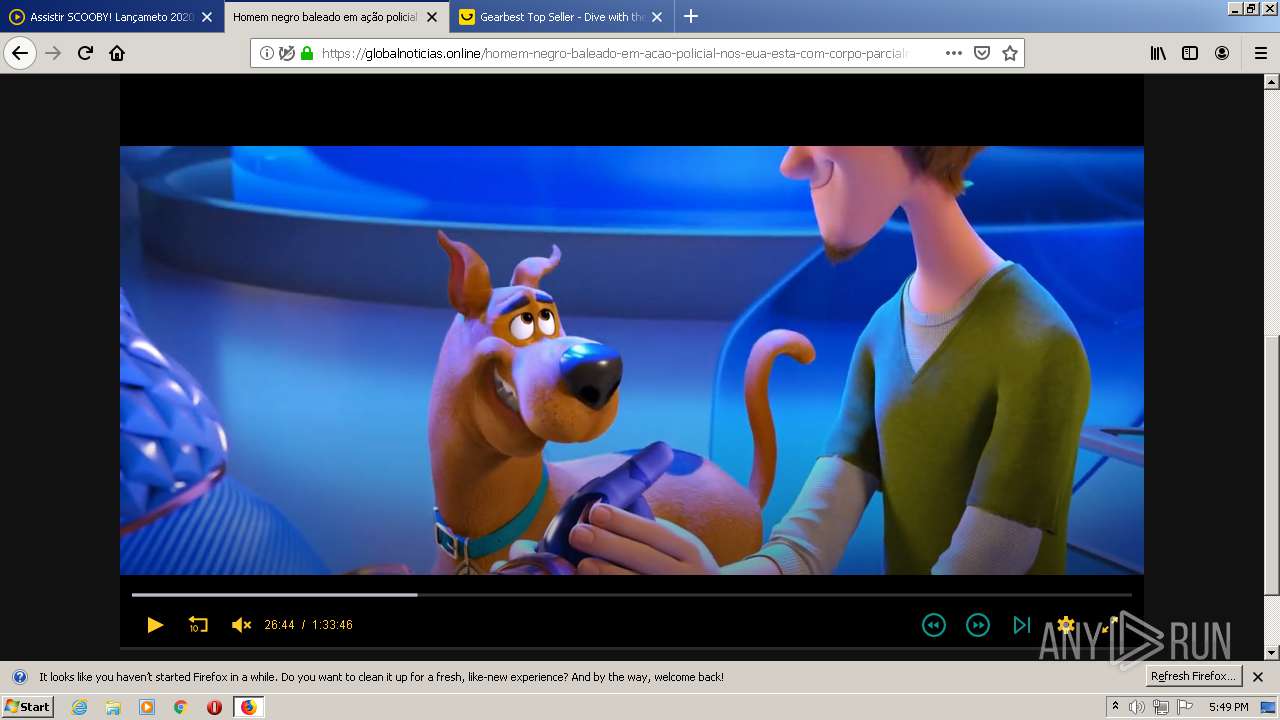
Task: Open Action Center flag icon
Action: point(1185,707)
